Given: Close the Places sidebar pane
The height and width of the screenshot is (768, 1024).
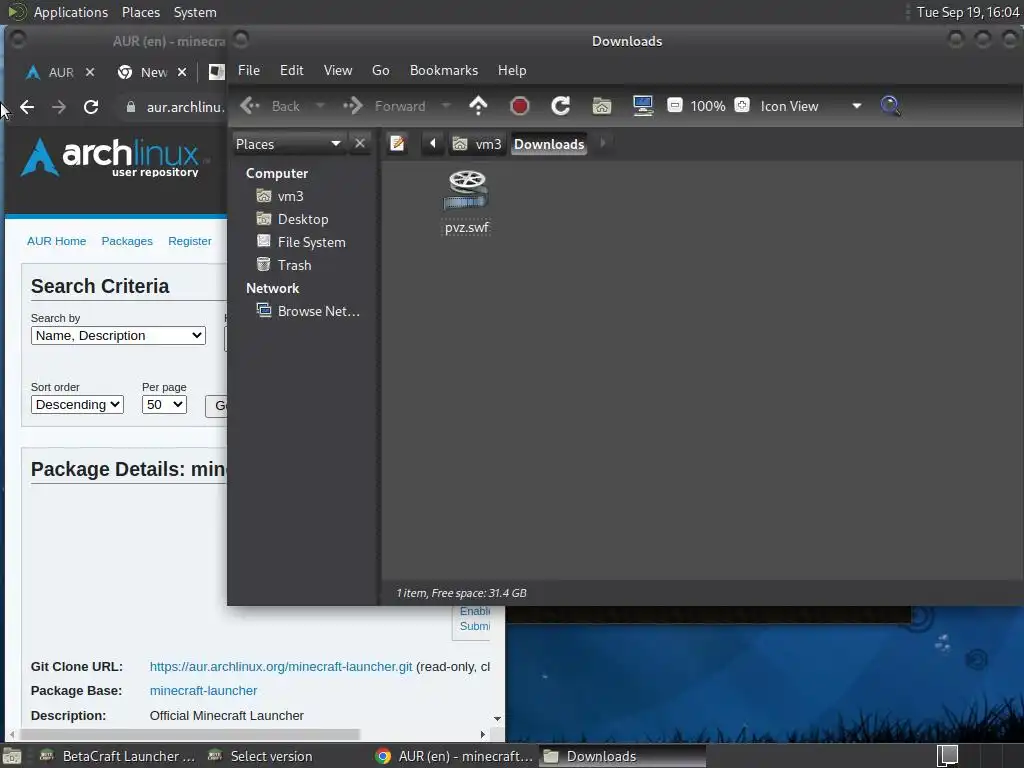Looking at the screenshot, I should click(x=360, y=143).
